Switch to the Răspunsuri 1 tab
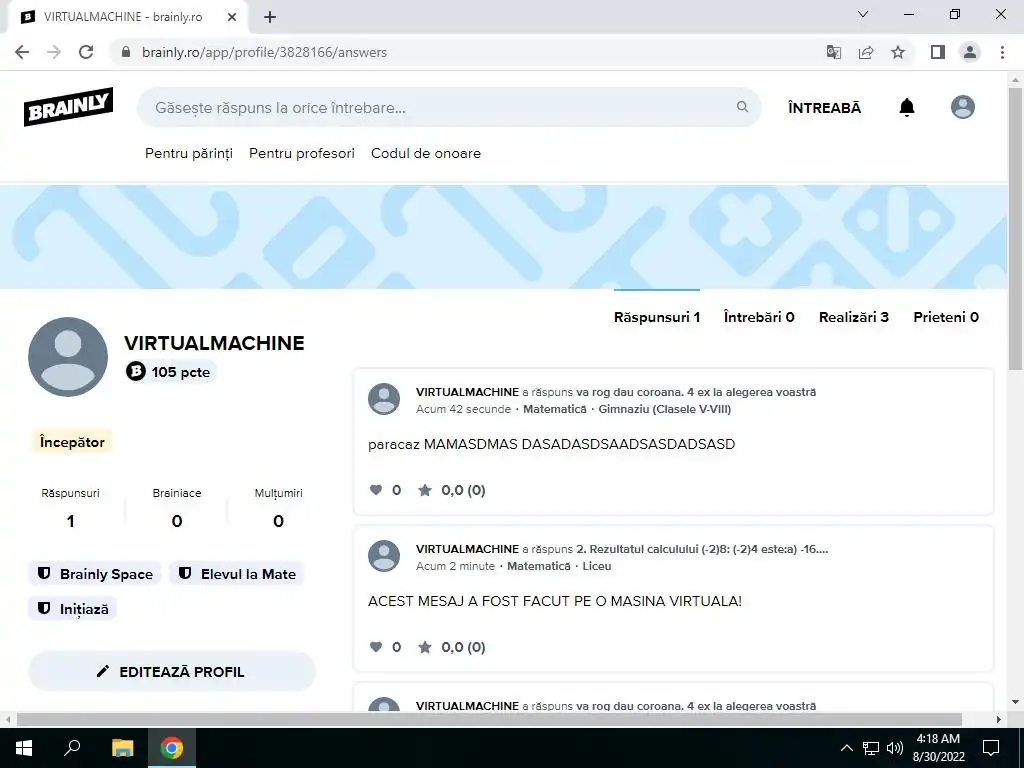This screenshot has width=1024, height=768. tap(657, 317)
